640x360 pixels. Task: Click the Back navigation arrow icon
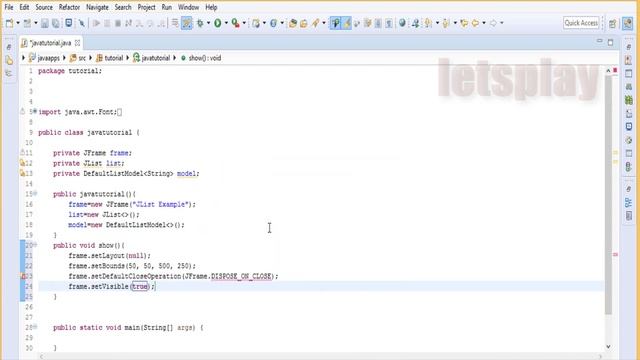[476, 23]
